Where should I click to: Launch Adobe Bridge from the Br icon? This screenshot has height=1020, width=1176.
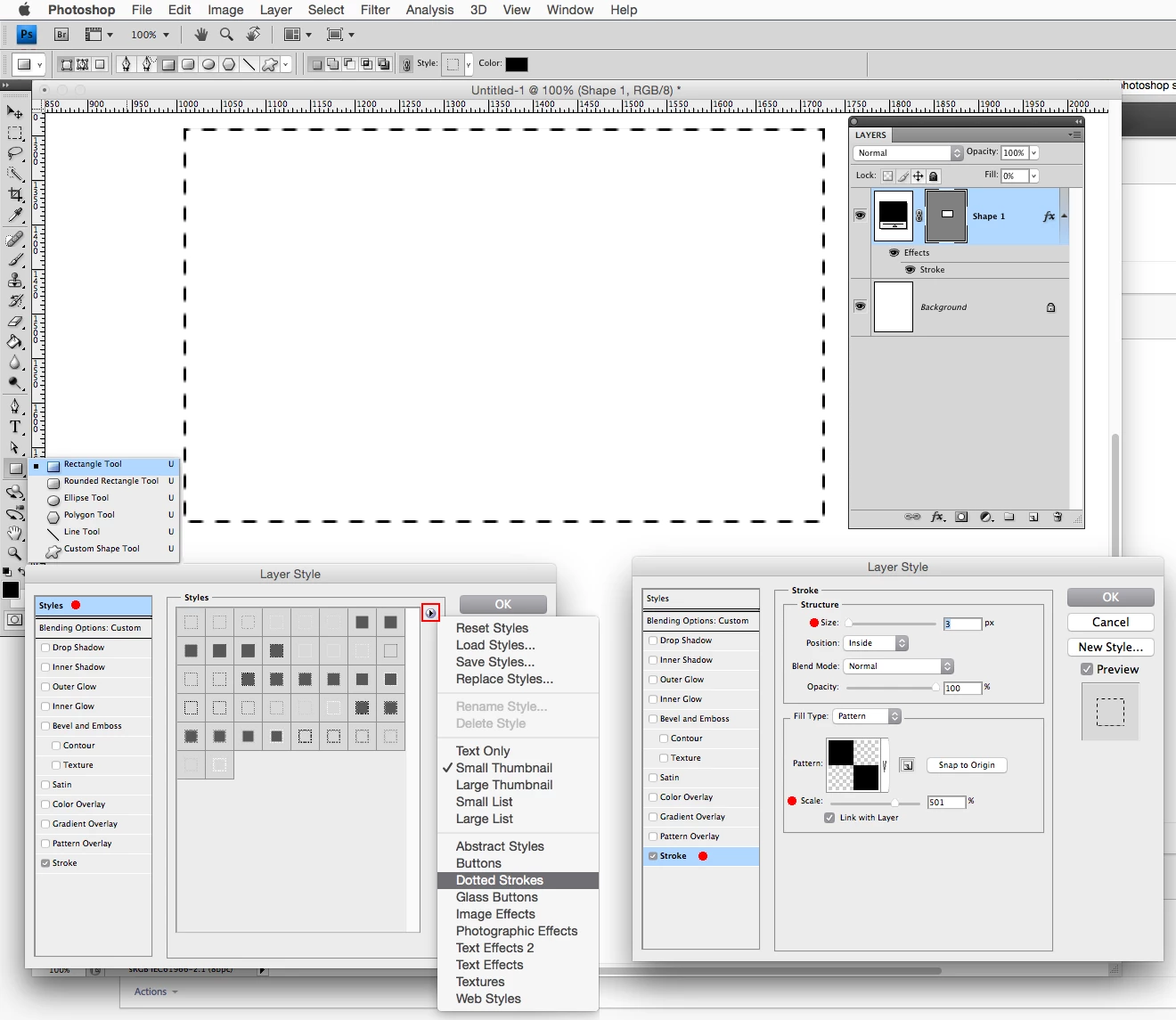(61, 35)
